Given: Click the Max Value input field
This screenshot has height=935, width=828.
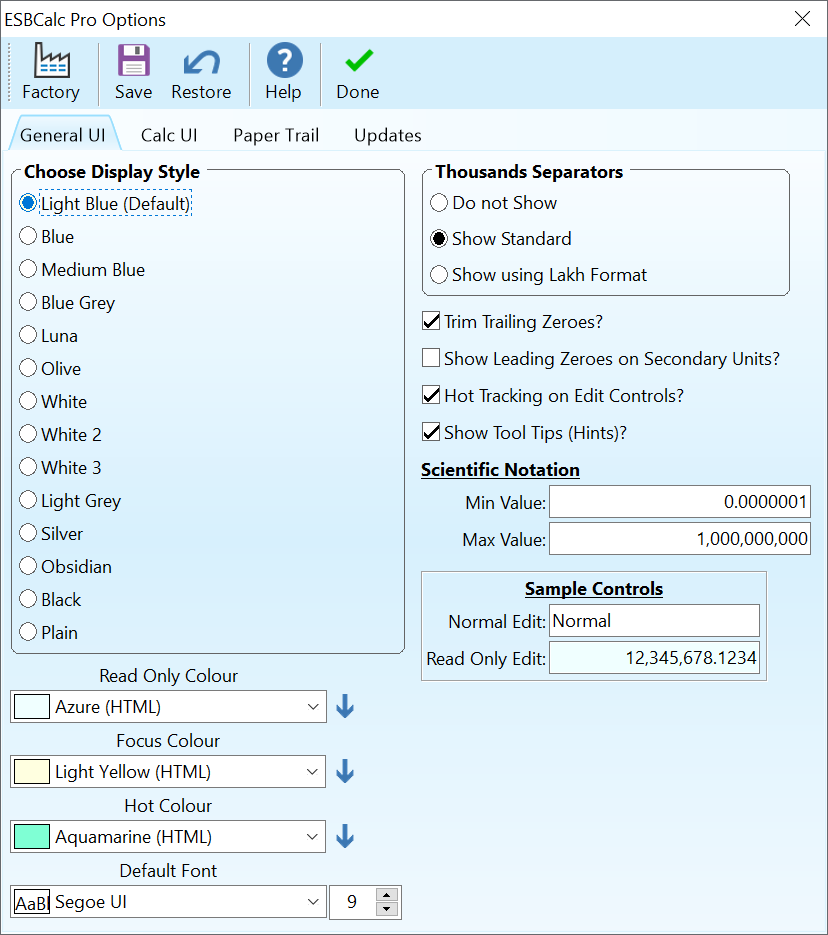Looking at the screenshot, I should point(680,538).
